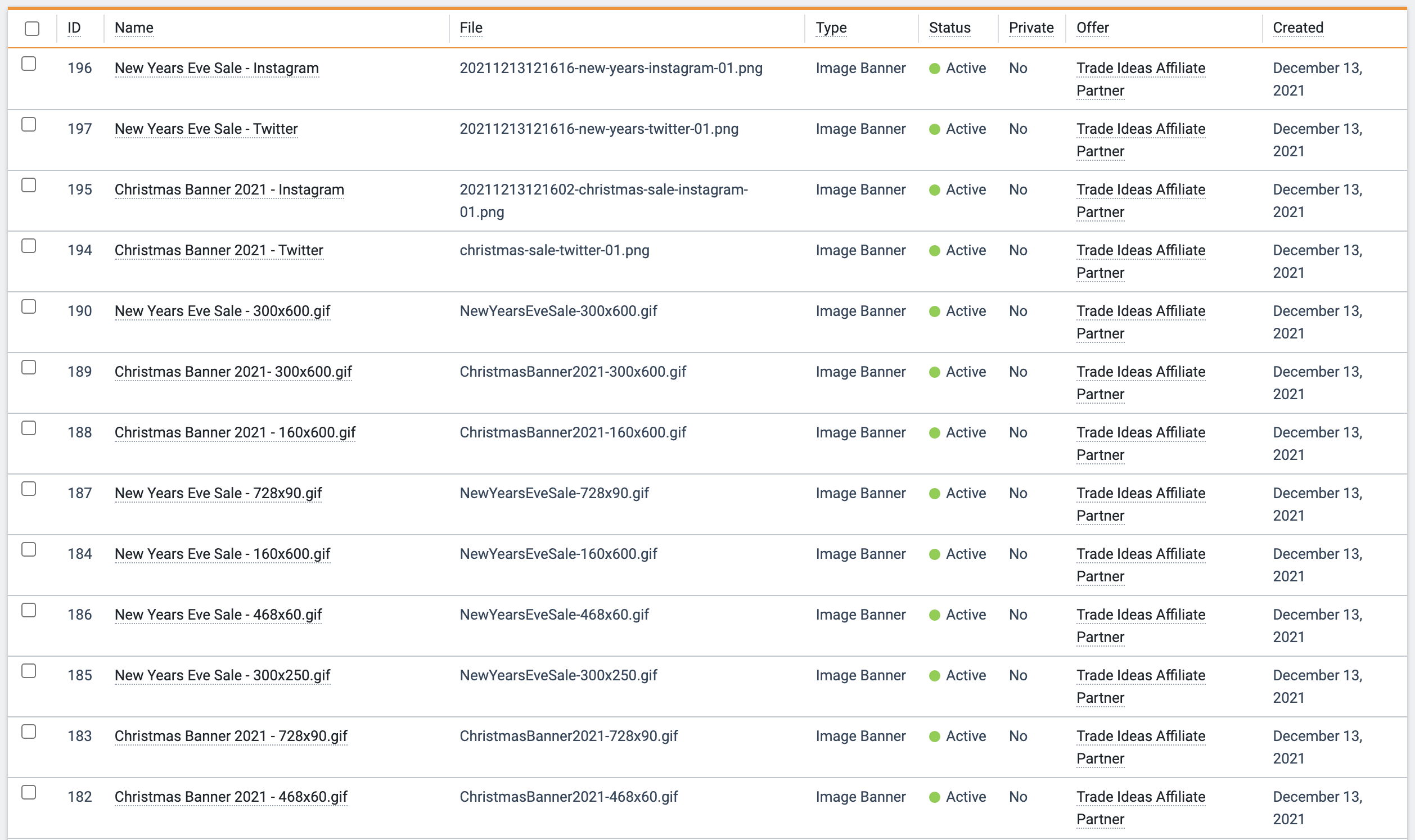Click the green Active status dot in row 189
The height and width of the screenshot is (840, 1415).
tap(935, 372)
